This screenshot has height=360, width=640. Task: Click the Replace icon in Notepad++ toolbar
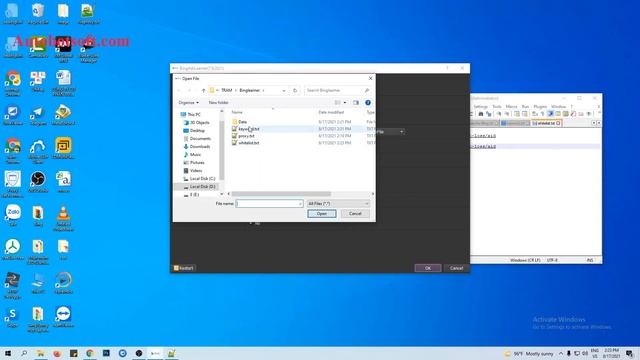[x=489, y=114]
